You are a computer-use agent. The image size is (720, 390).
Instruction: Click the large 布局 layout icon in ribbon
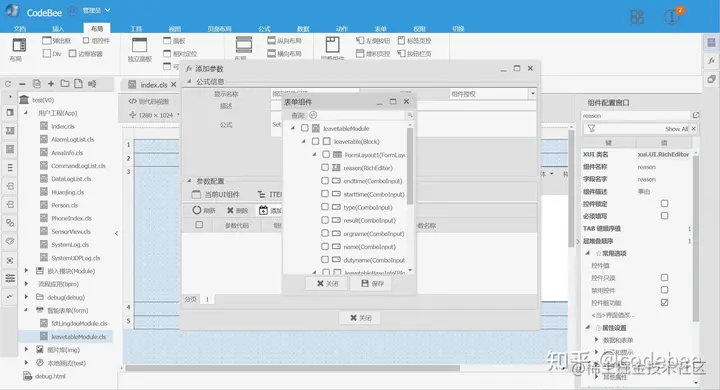coord(19,45)
